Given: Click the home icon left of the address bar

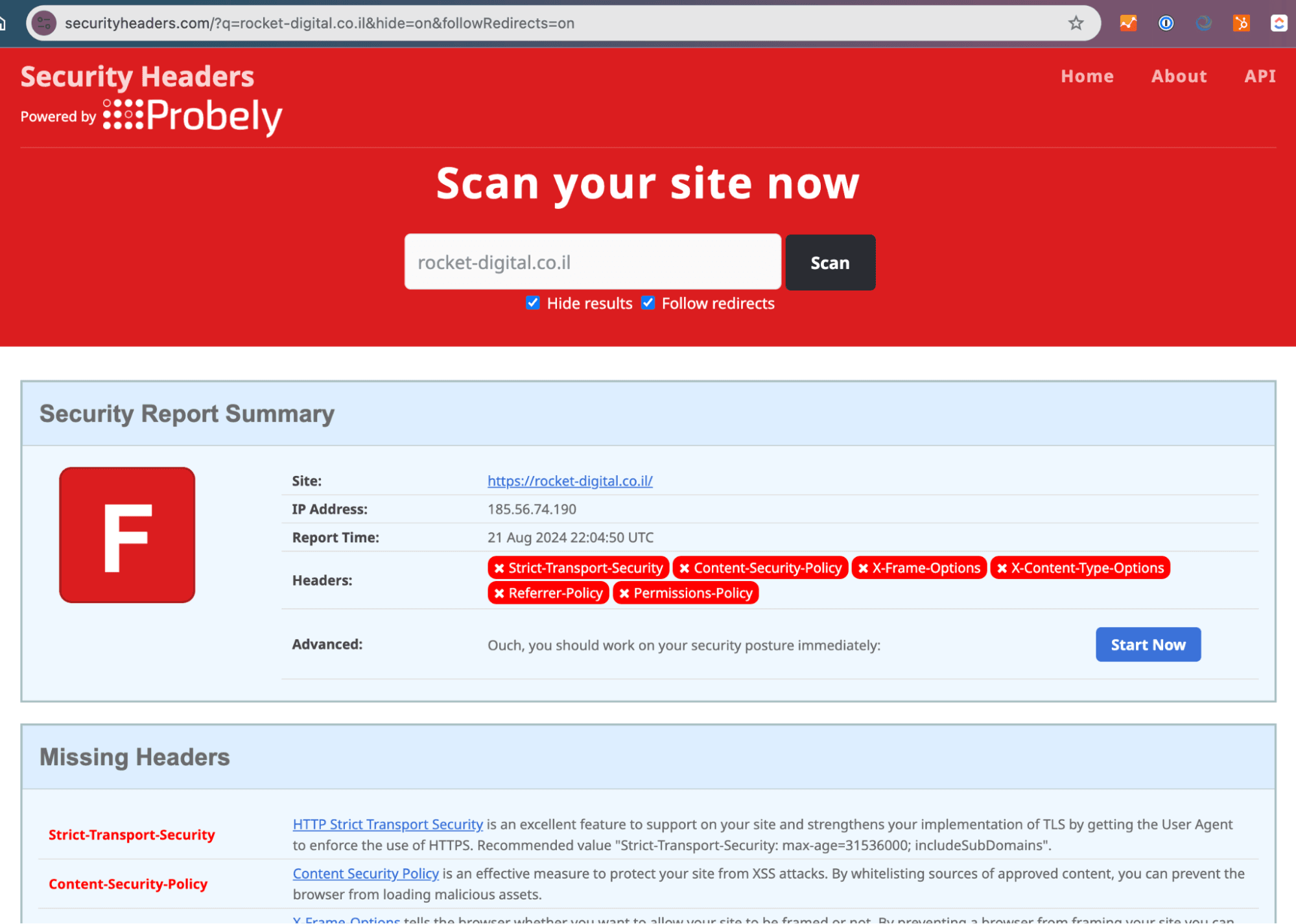Looking at the screenshot, I should [x=3, y=23].
